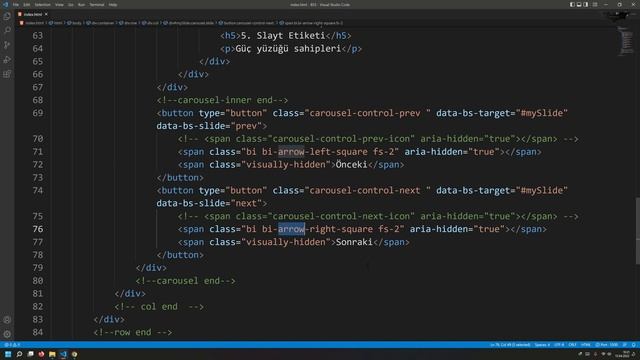Screen dimensions: 640x360
Task: Open Windows taskbar search
Action: point(19,354)
